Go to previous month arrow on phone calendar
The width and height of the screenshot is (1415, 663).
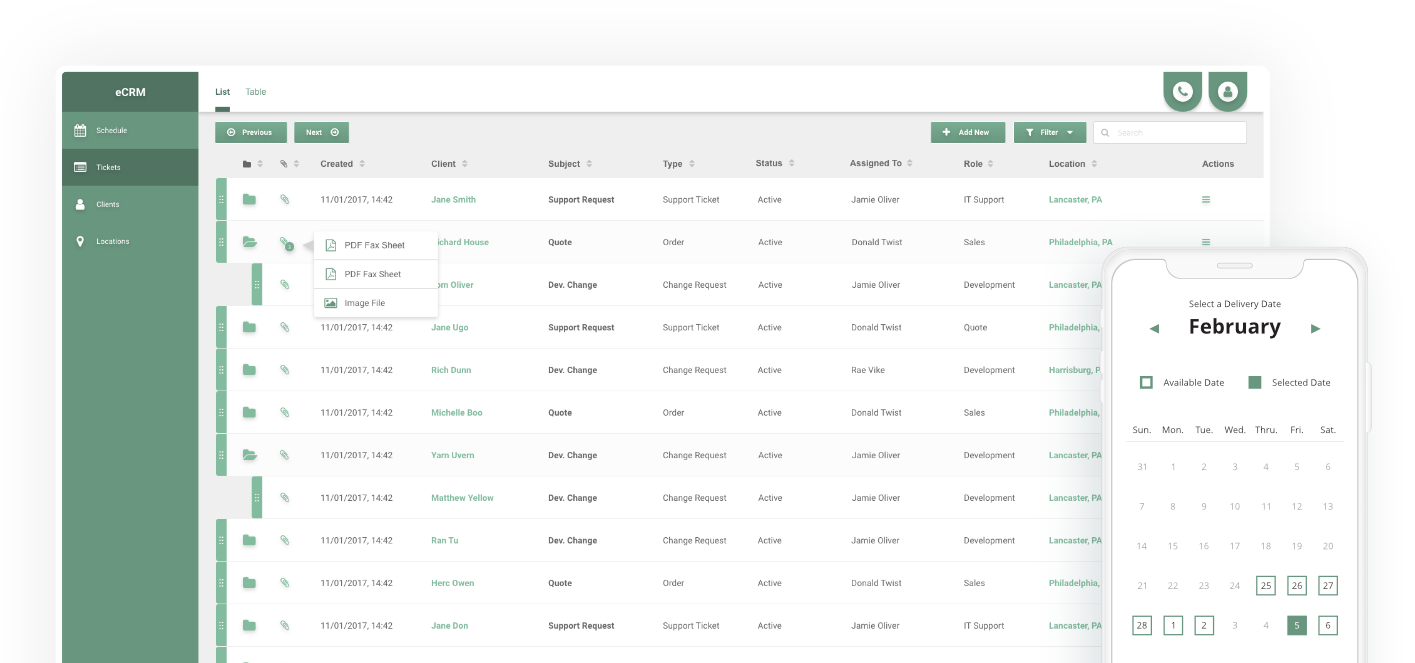[1154, 328]
